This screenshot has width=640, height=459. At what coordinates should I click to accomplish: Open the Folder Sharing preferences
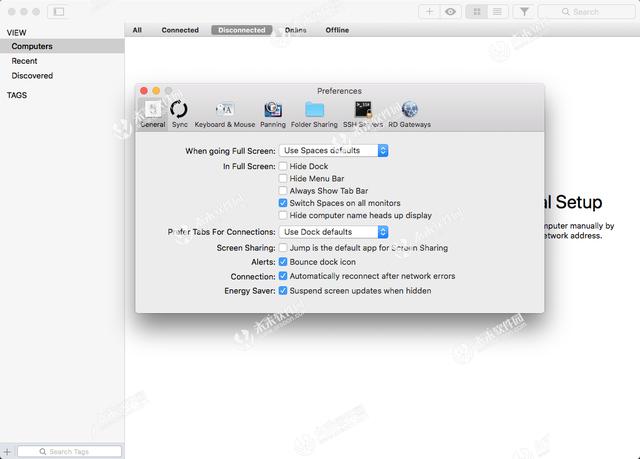point(314,113)
